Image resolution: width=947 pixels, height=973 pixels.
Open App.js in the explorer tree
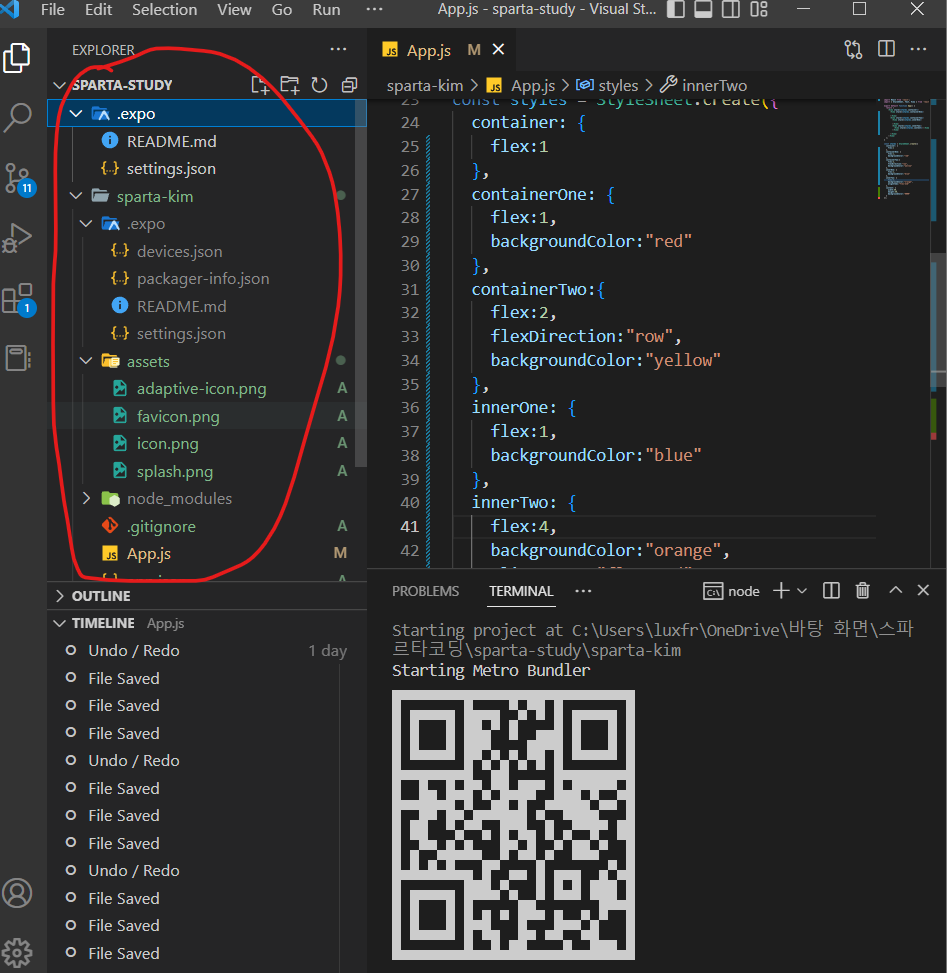(149, 554)
